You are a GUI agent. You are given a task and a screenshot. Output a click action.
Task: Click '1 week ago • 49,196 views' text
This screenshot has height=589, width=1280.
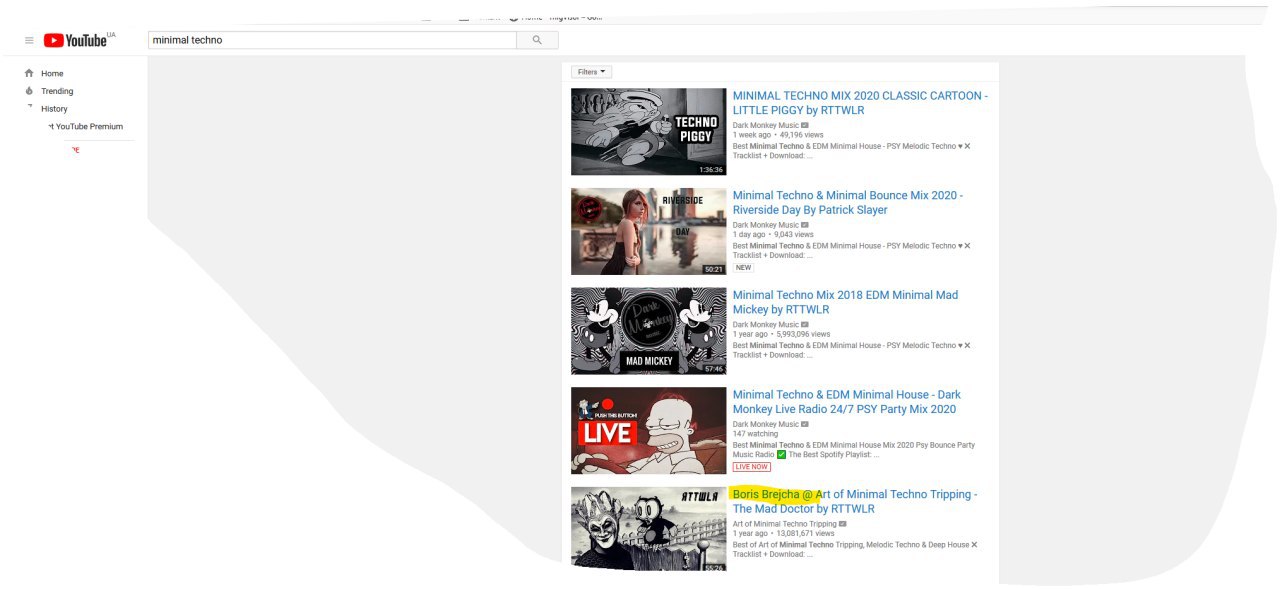[x=778, y=135]
